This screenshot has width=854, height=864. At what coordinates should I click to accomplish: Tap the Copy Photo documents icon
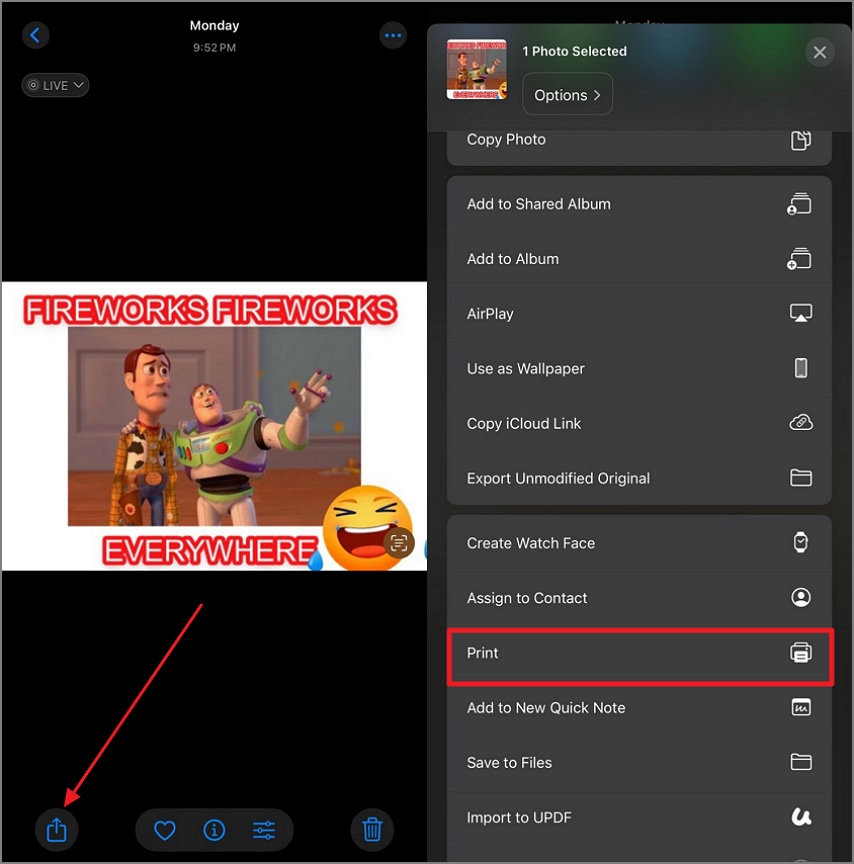pyautogui.click(x=801, y=140)
